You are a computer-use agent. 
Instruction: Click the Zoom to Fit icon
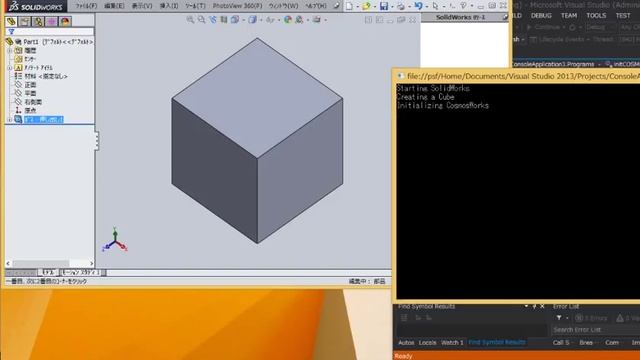[190, 20]
